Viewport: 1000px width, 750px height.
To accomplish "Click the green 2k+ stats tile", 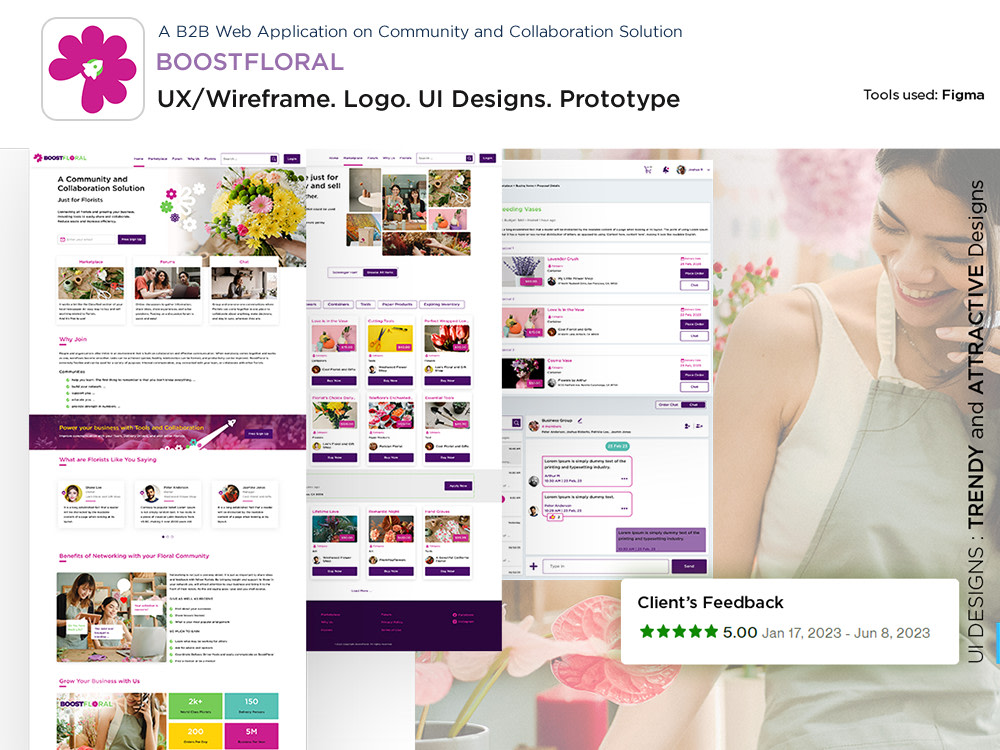I will 195,705.
